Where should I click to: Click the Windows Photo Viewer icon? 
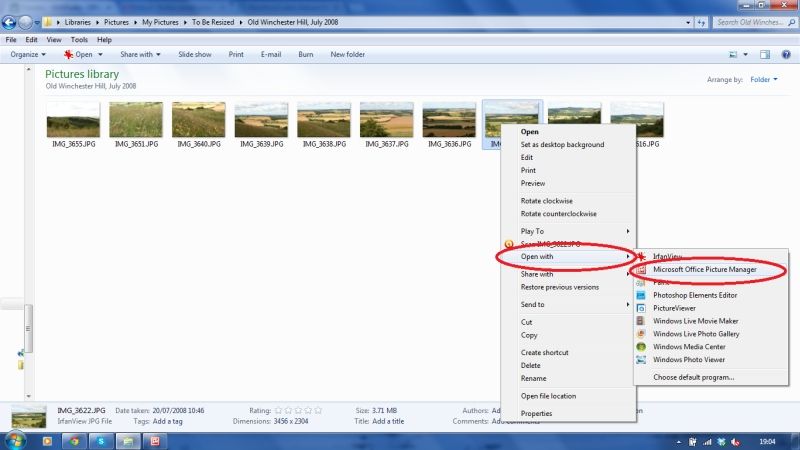coord(641,360)
